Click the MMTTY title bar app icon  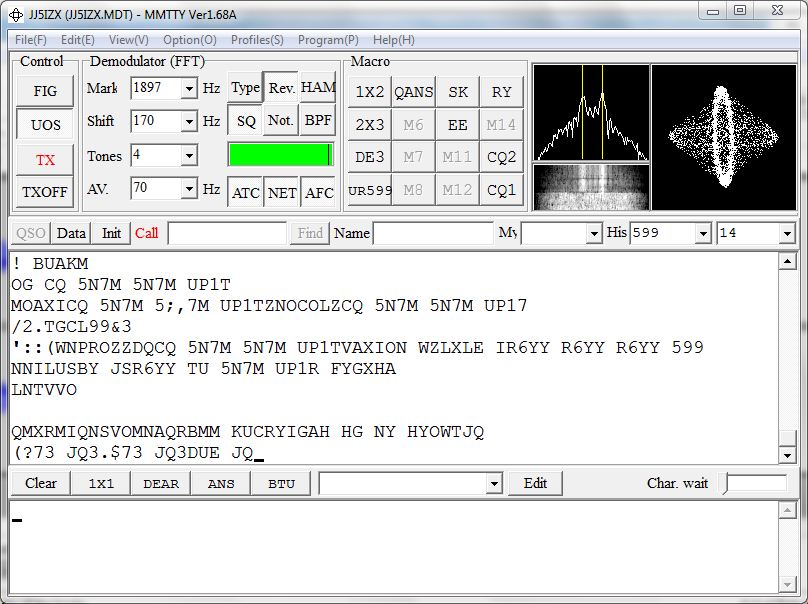[x=16, y=15]
